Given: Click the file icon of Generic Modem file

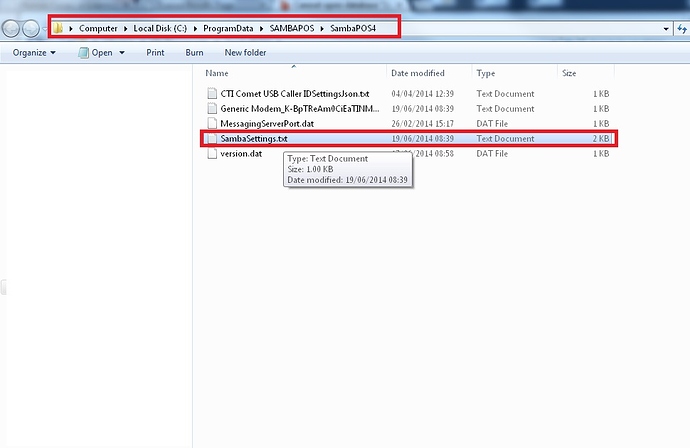Looking at the screenshot, I should (x=212, y=108).
